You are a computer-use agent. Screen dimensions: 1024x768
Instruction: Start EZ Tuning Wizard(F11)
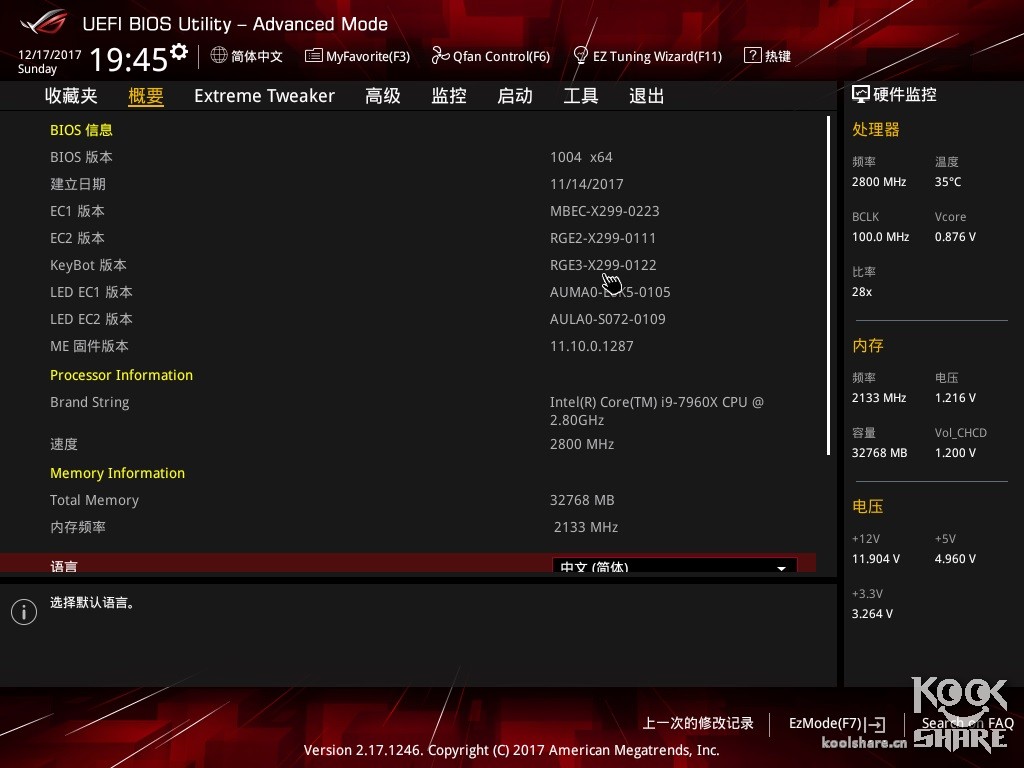click(648, 56)
